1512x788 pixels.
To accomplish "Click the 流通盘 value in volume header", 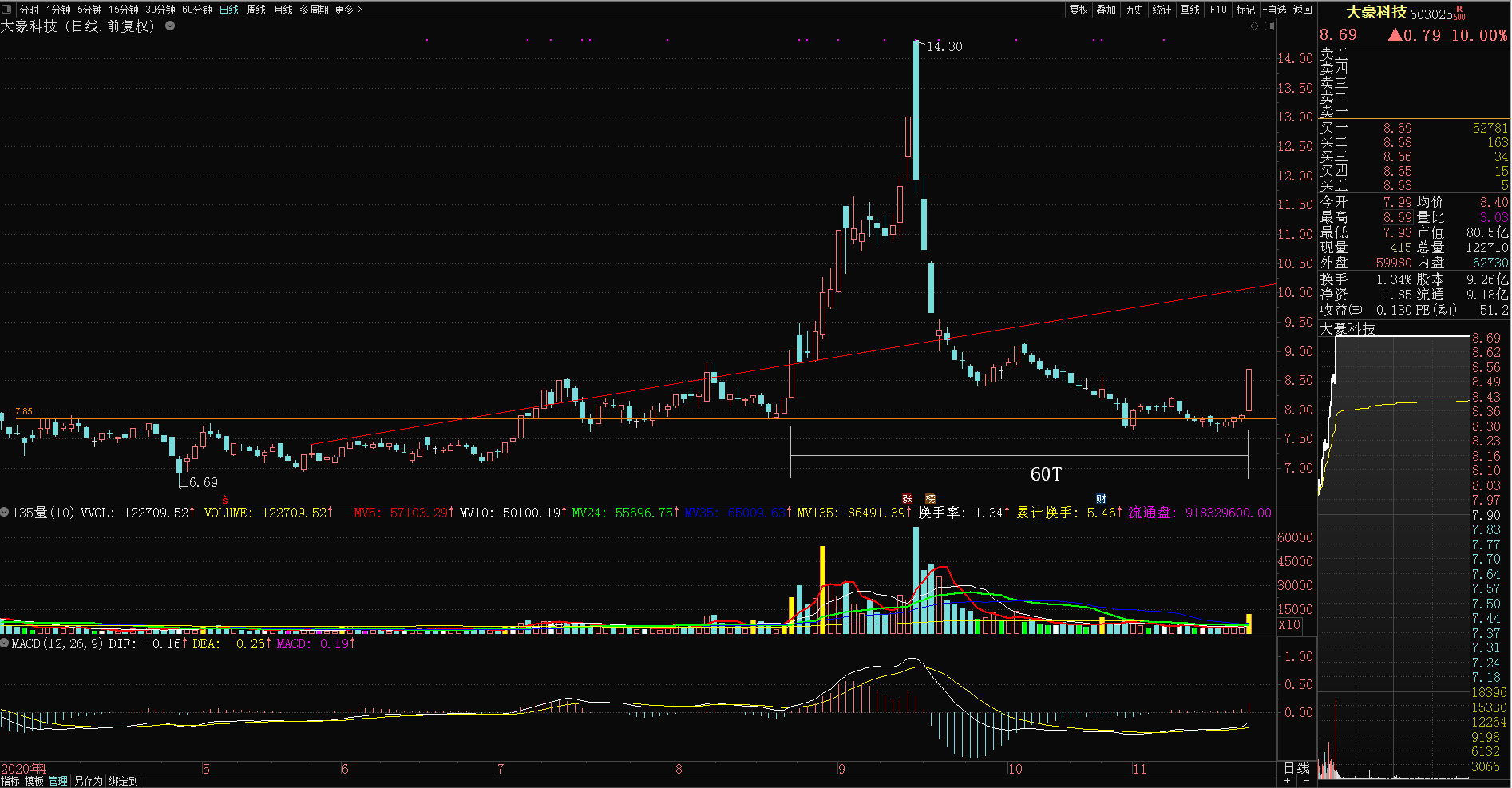I will point(1229,513).
